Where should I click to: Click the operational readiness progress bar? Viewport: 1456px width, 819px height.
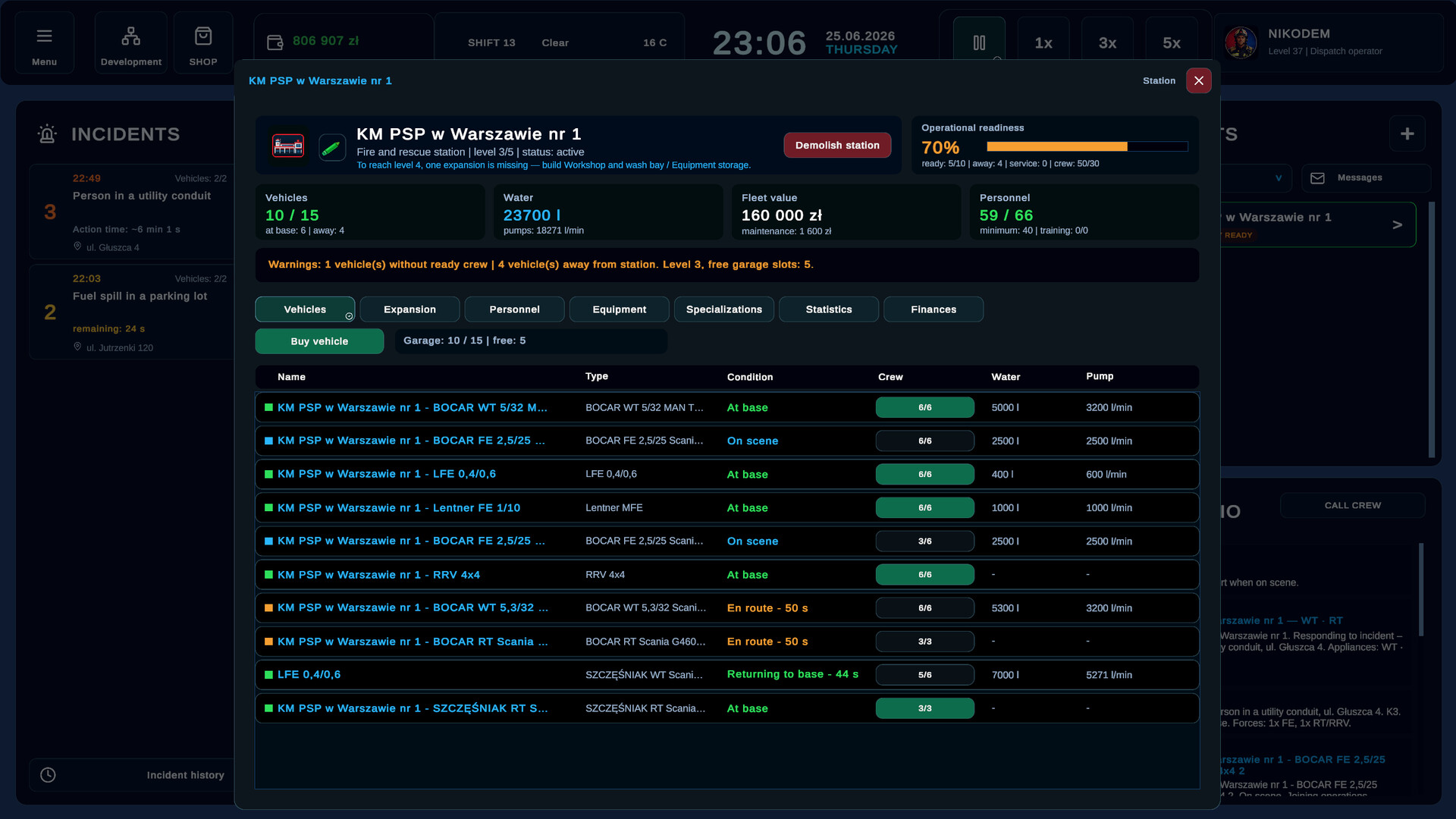click(1087, 146)
